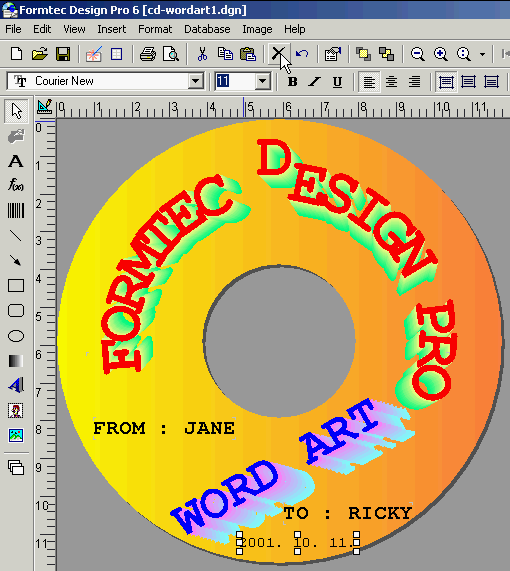Toggle underline formatting

[337, 82]
